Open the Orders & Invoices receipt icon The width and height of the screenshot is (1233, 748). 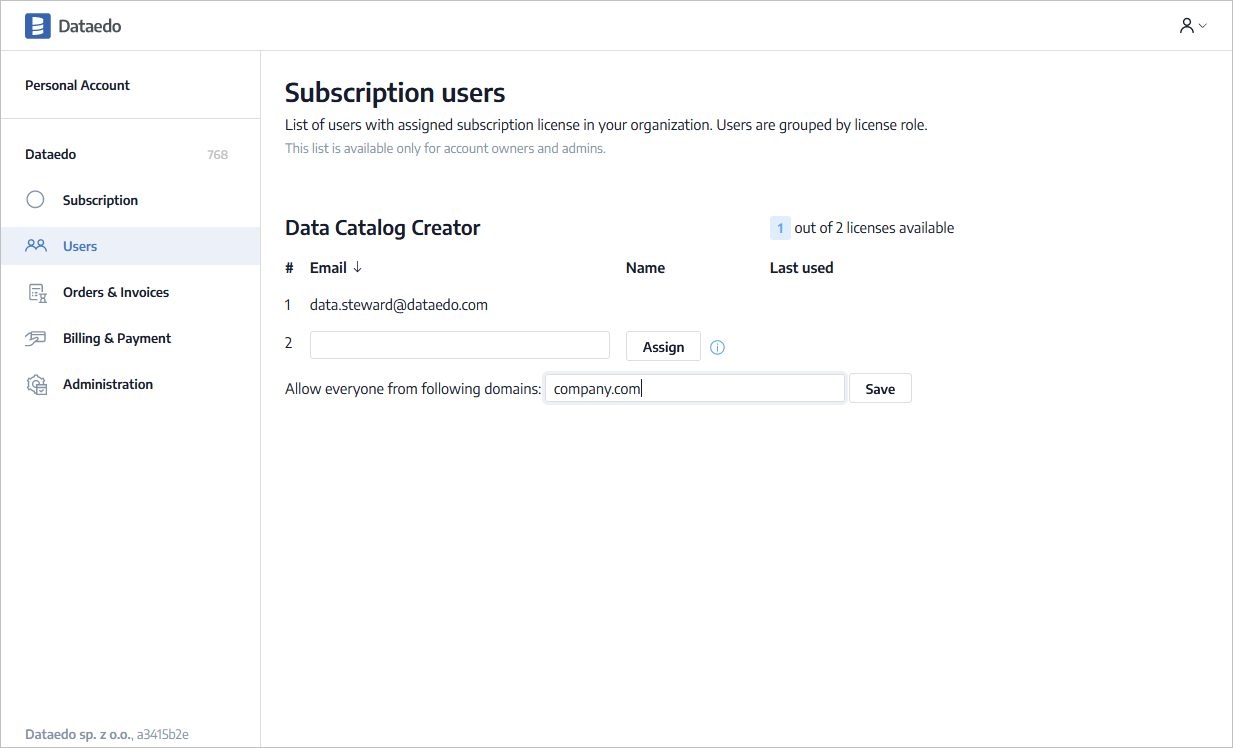(37, 293)
